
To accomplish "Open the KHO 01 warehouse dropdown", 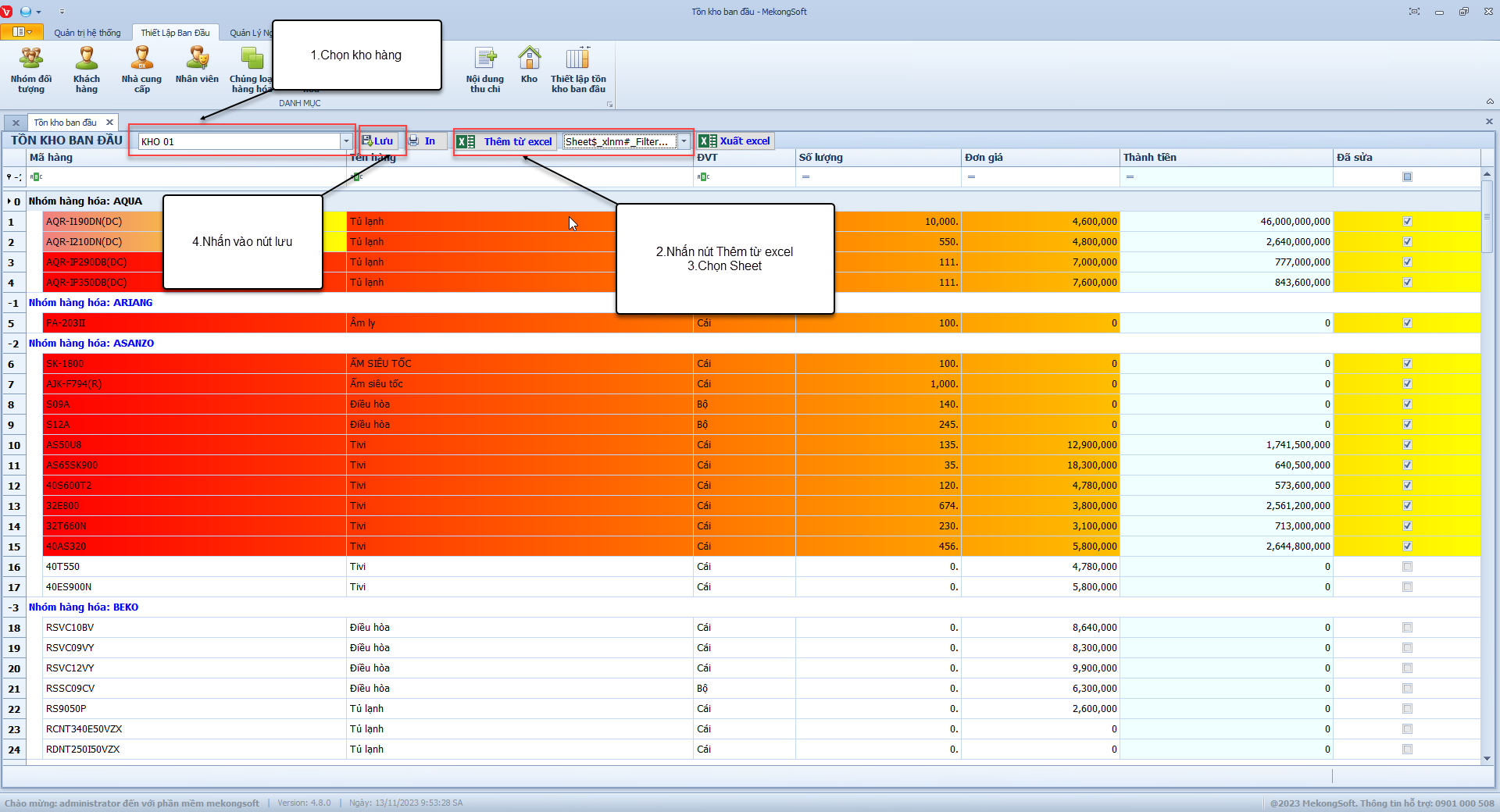I will tap(346, 141).
